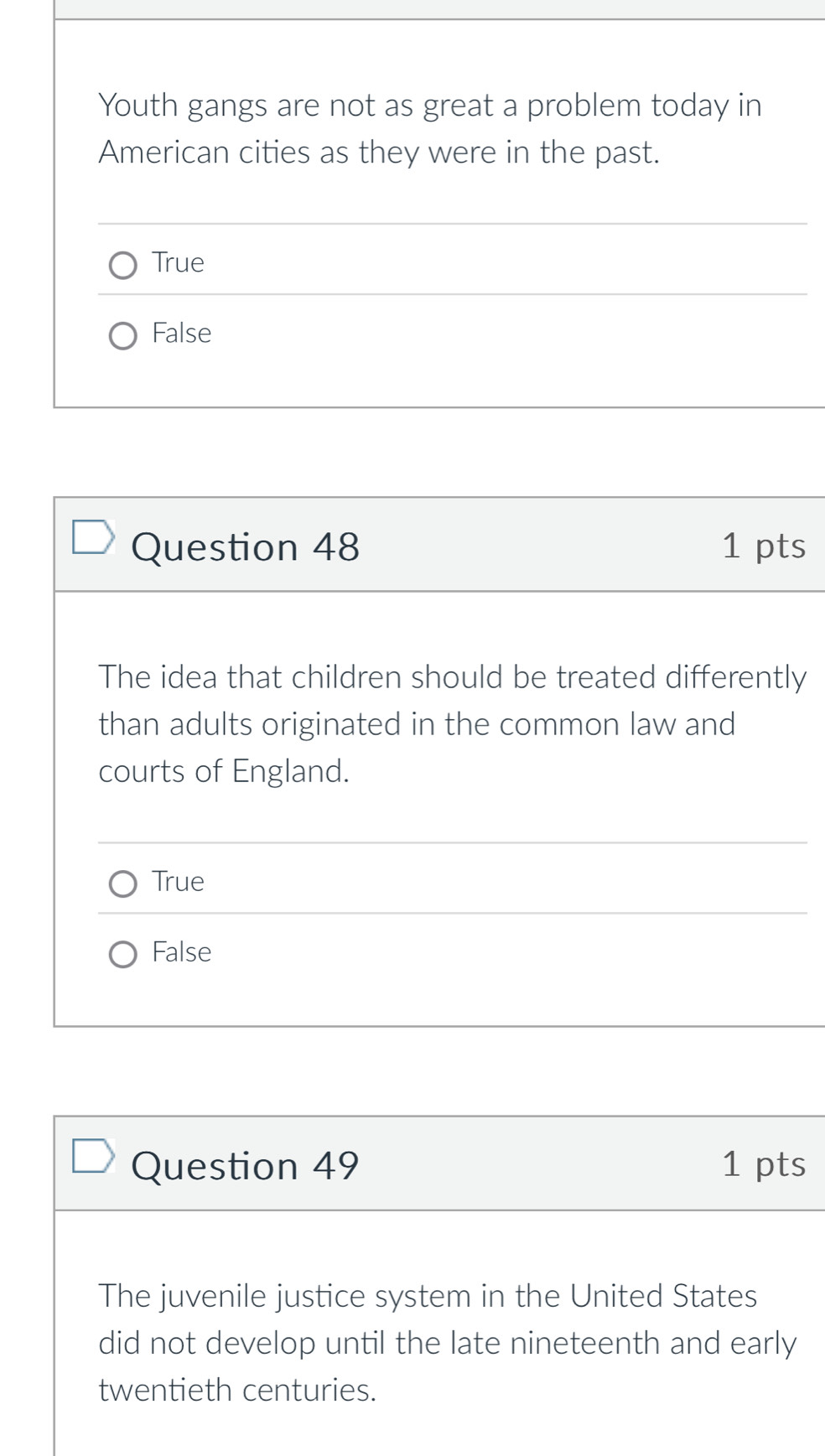Click the False answer row for youth gangs

tap(453, 333)
